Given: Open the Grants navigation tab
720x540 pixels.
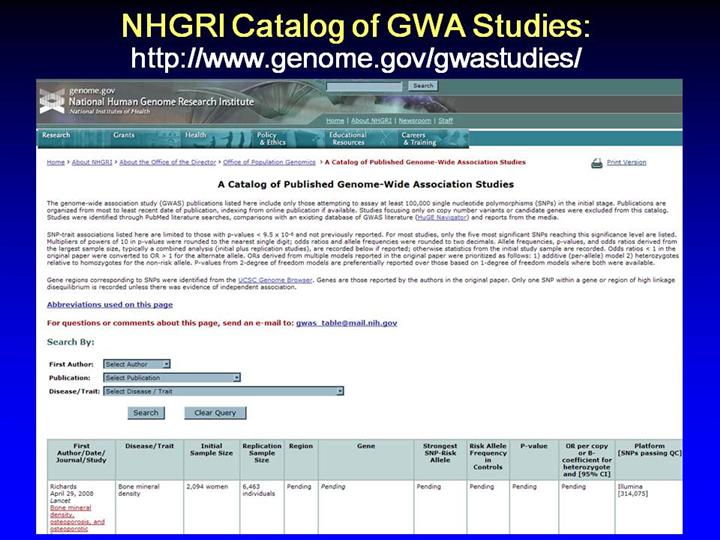Looking at the screenshot, I should point(124,135).
